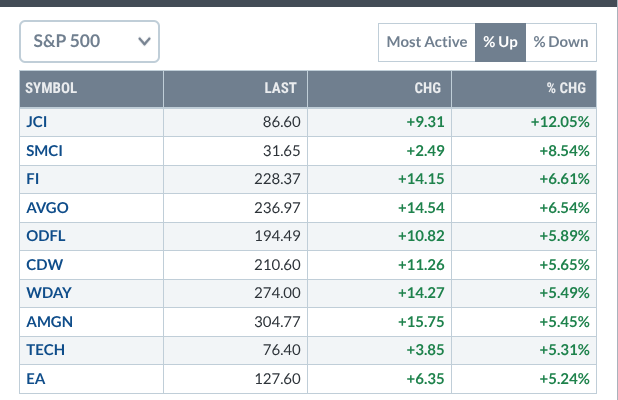The image size is (618, 400).
Task: Click the +5.89% value for ODFL
Action: [x=564, y=236]
